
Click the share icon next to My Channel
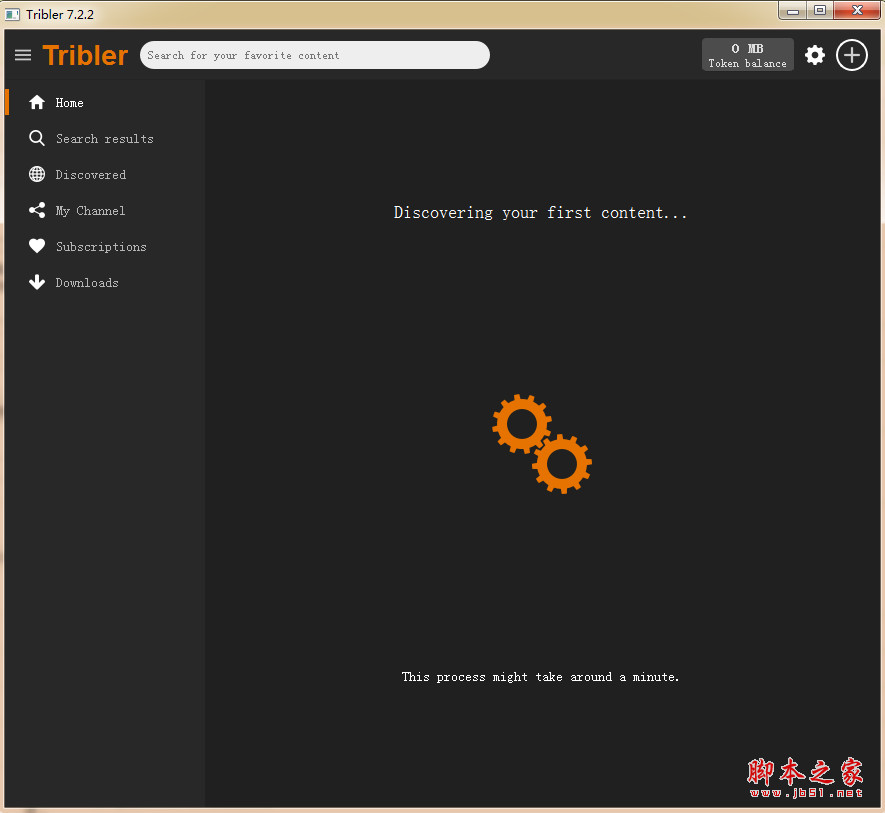click(37, 211)
